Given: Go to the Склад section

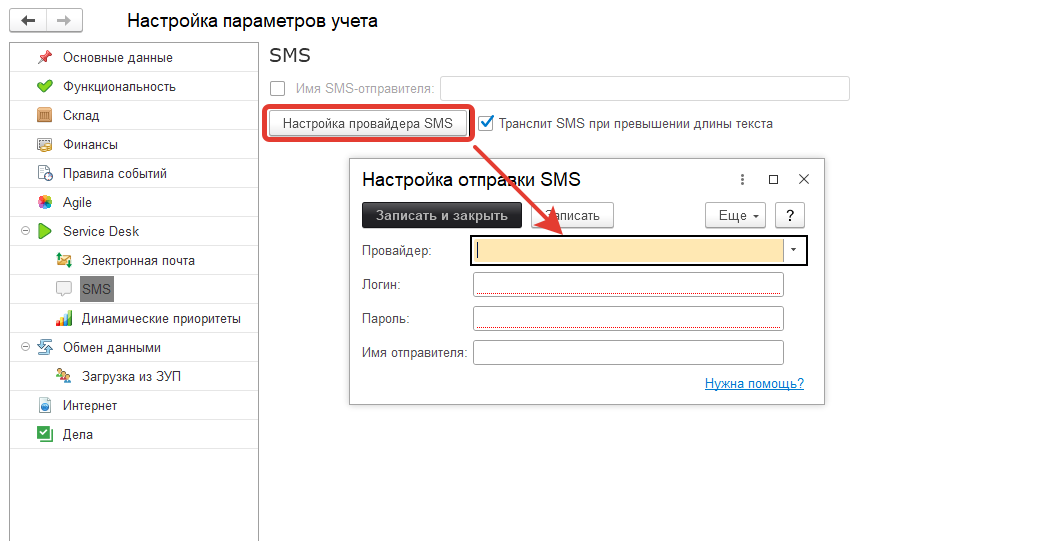Looking at the screenshot, I should [x=81, y=116].
